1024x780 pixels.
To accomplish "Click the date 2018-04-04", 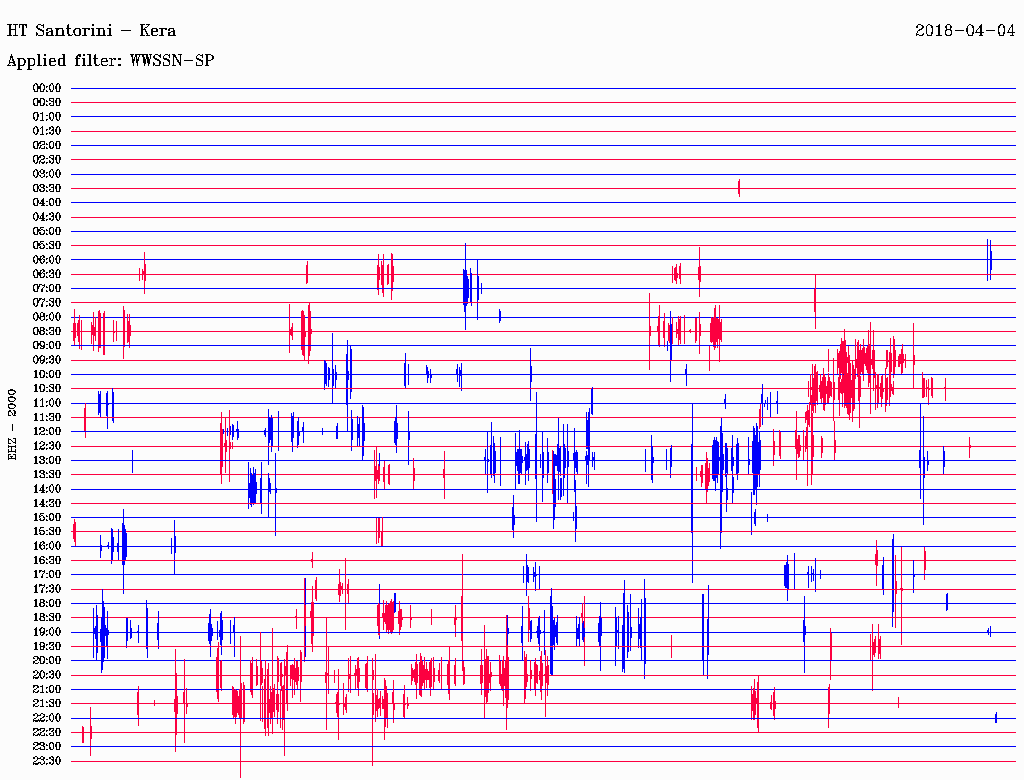I will click(965, 30).
